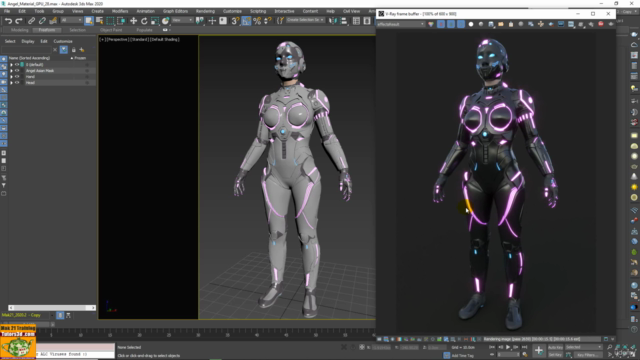Toggle the Percent Snap icon
Screen dimensions: 640x360
click(257, 21)
